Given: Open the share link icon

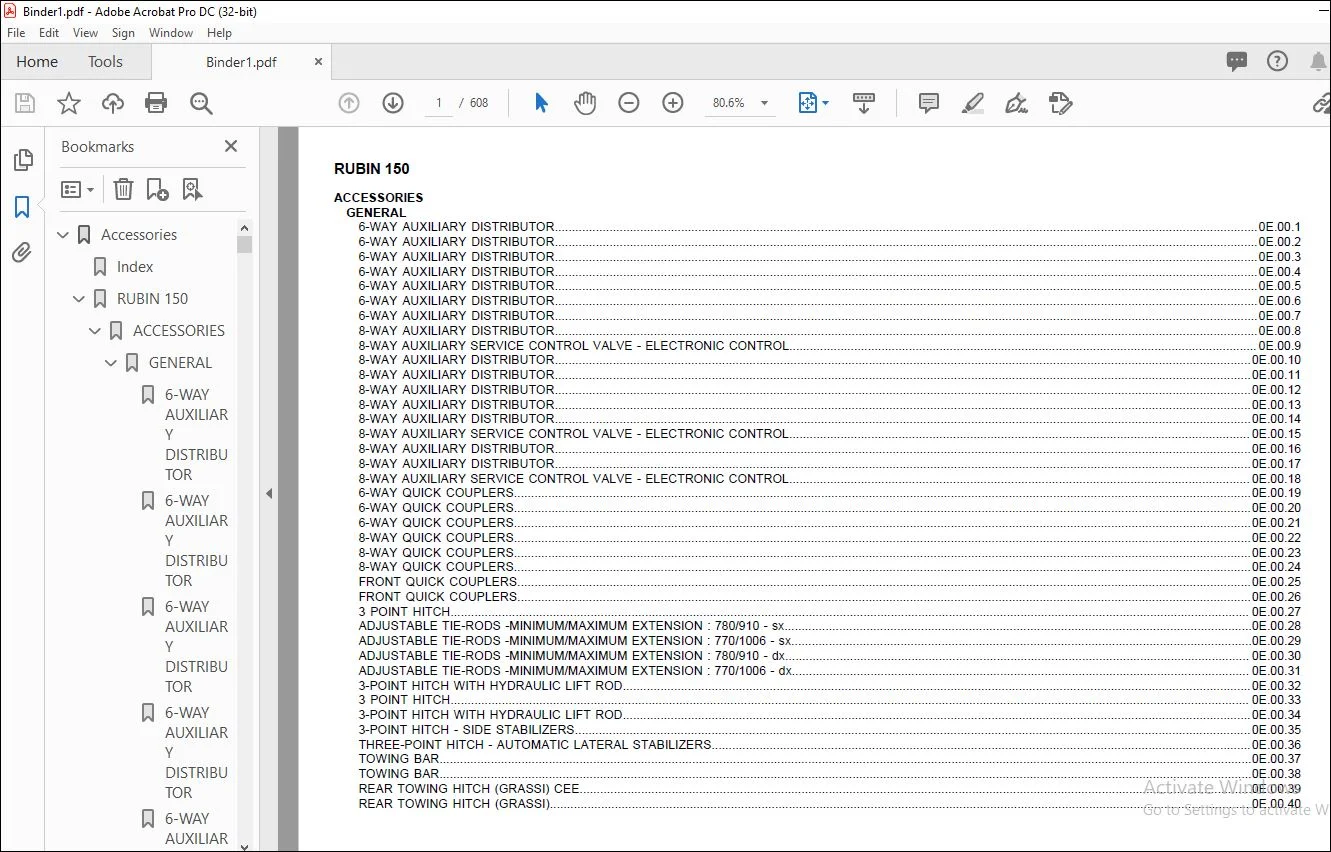Looking at the screenshot, I should [1321, 103].
